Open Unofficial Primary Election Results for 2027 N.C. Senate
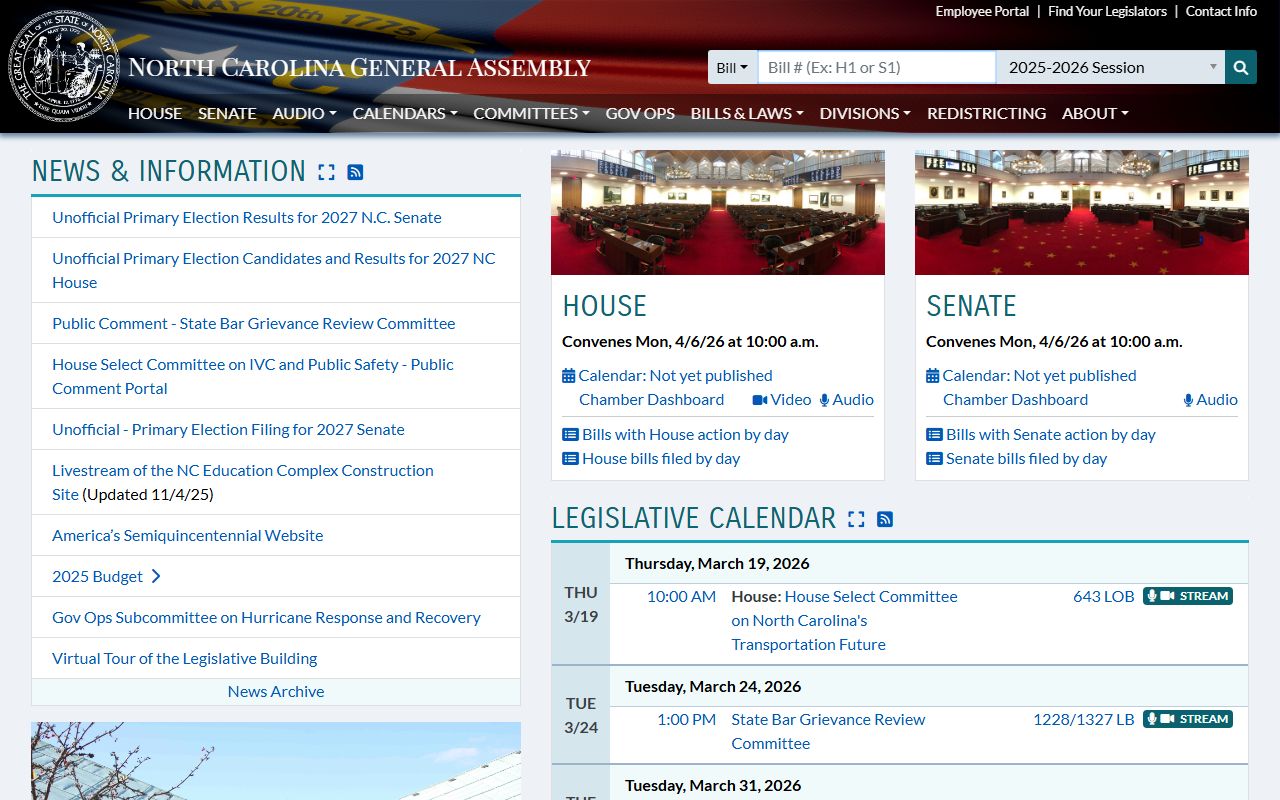The height and width of the screenshot is (800, 1280). [247, 217]
